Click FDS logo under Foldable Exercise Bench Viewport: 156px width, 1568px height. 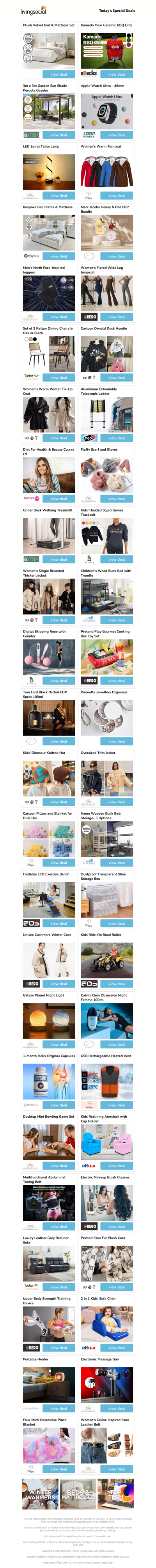[x=31, y=923]
